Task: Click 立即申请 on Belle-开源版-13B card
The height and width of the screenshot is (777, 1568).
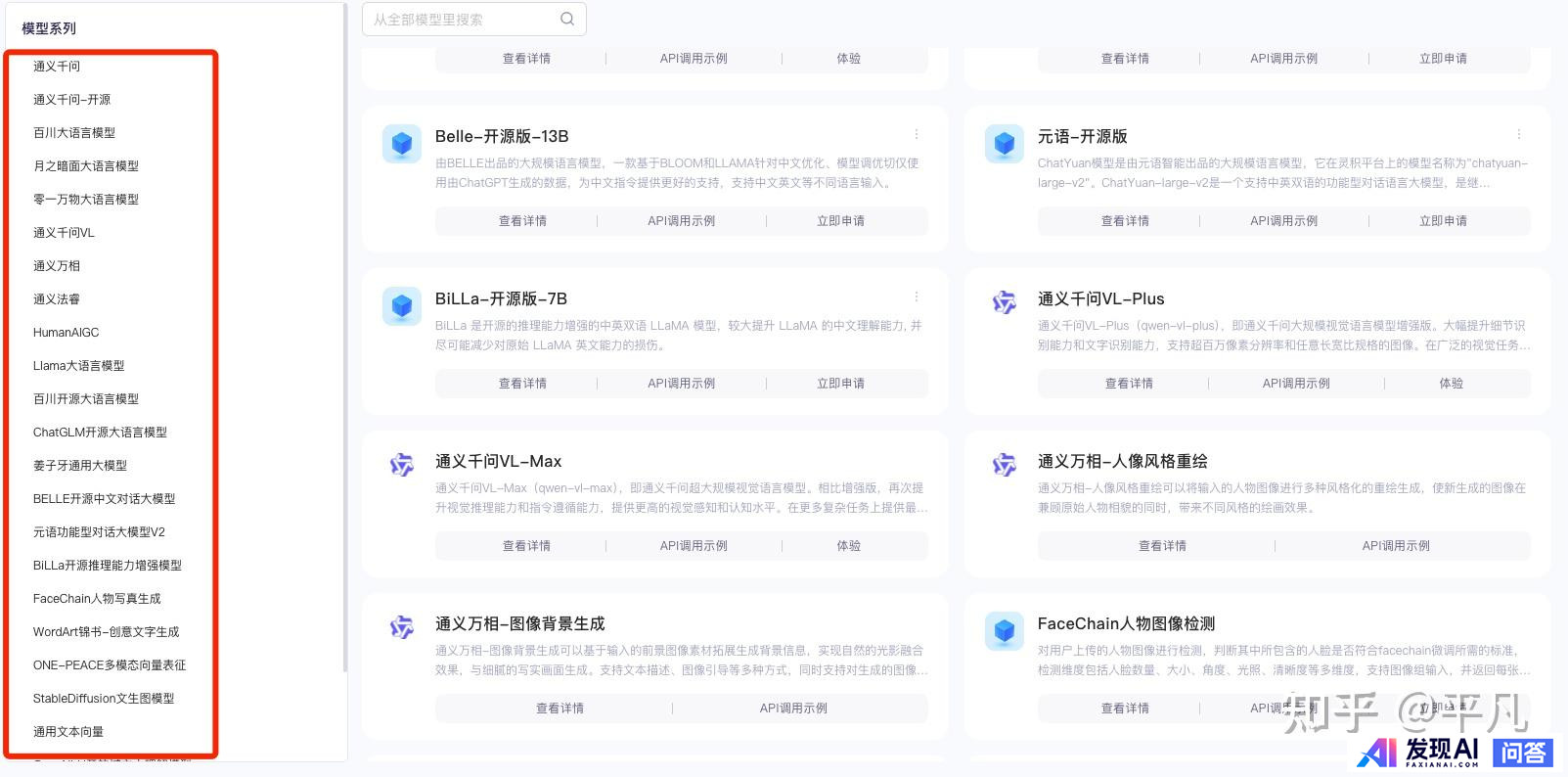Action: [840, 221]
